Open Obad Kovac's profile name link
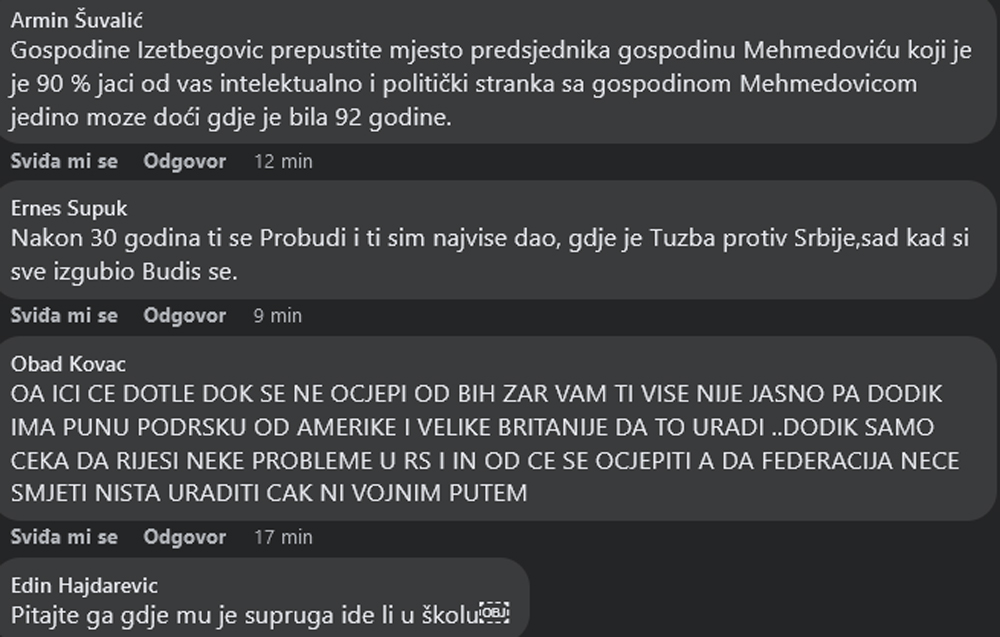This screenshot has width=1000, height=637. pyautogui.click(x=68, y=364)
